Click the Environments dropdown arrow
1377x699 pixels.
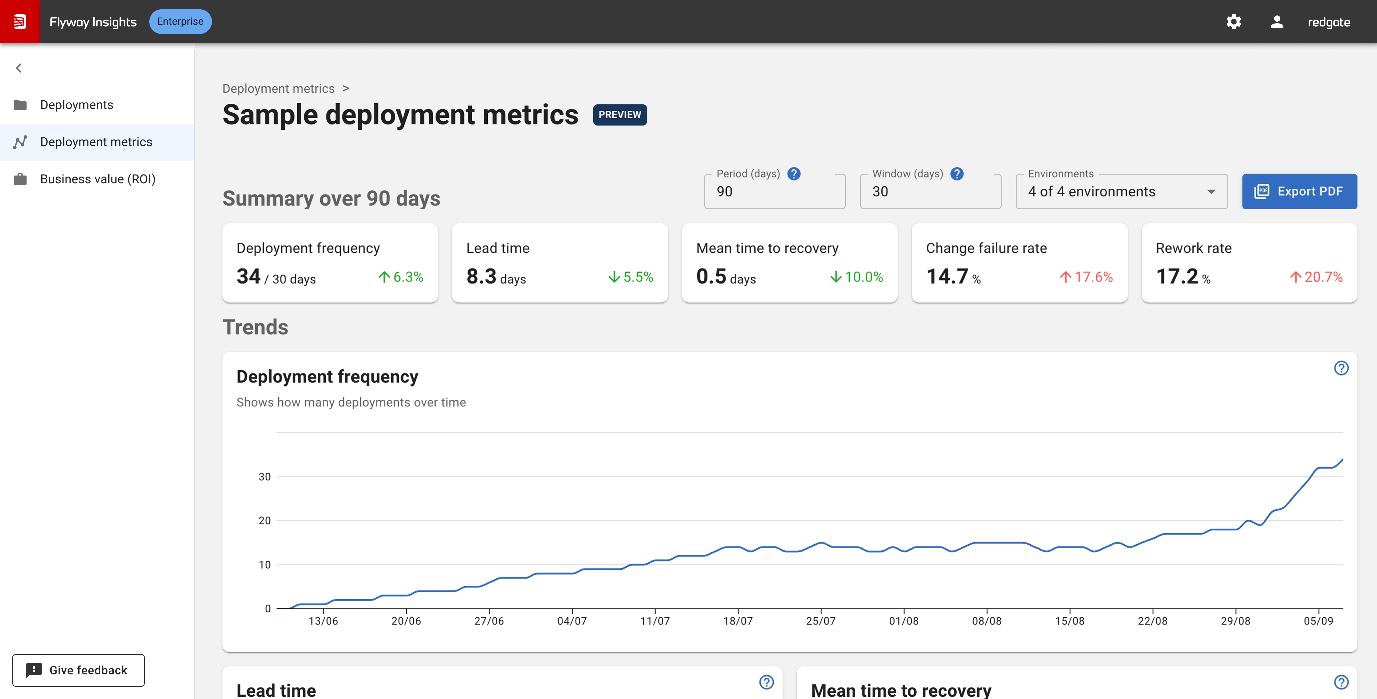click(x=1211, y=192)
